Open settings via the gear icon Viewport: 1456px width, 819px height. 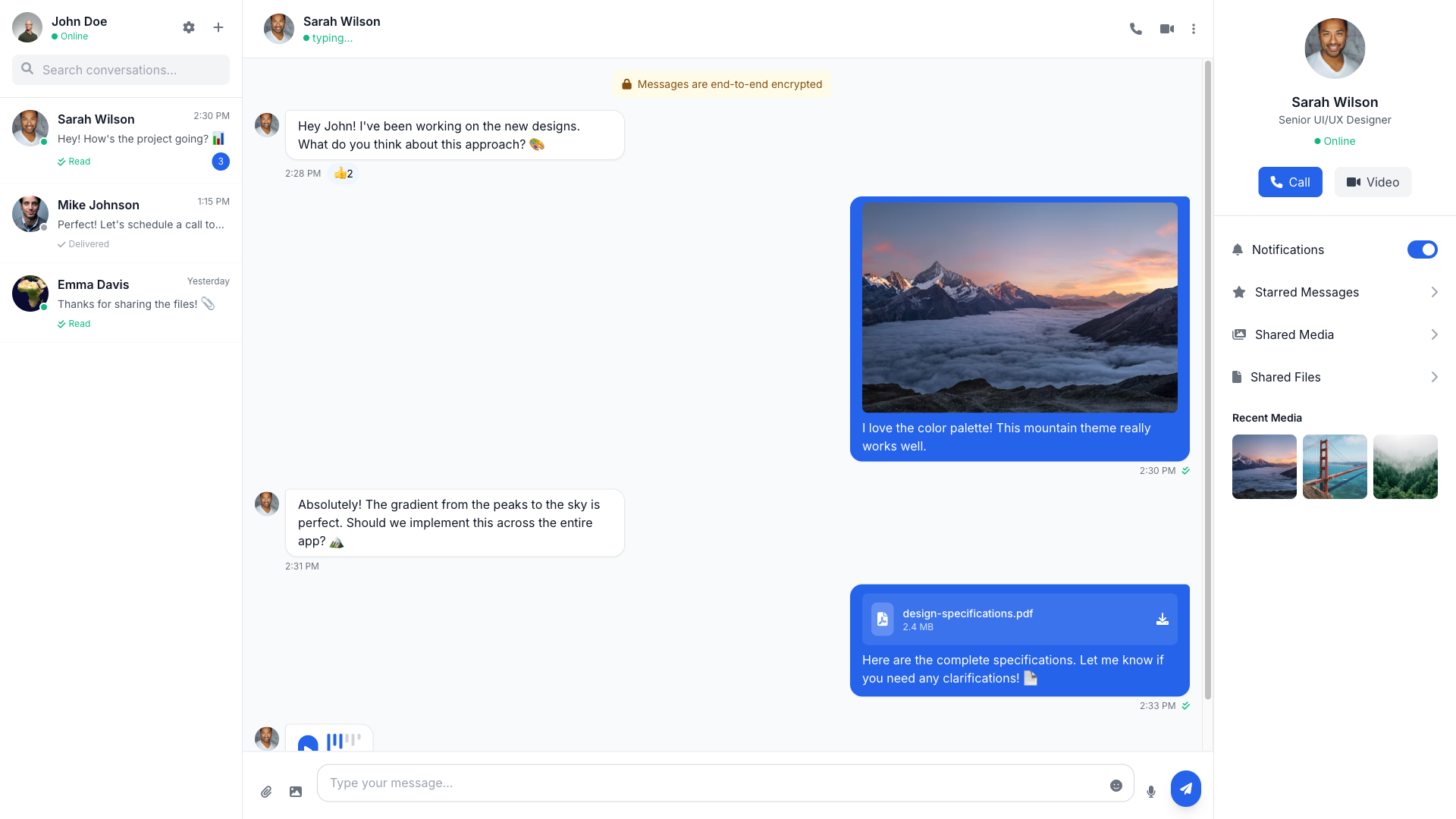click(x=189, y=27)
